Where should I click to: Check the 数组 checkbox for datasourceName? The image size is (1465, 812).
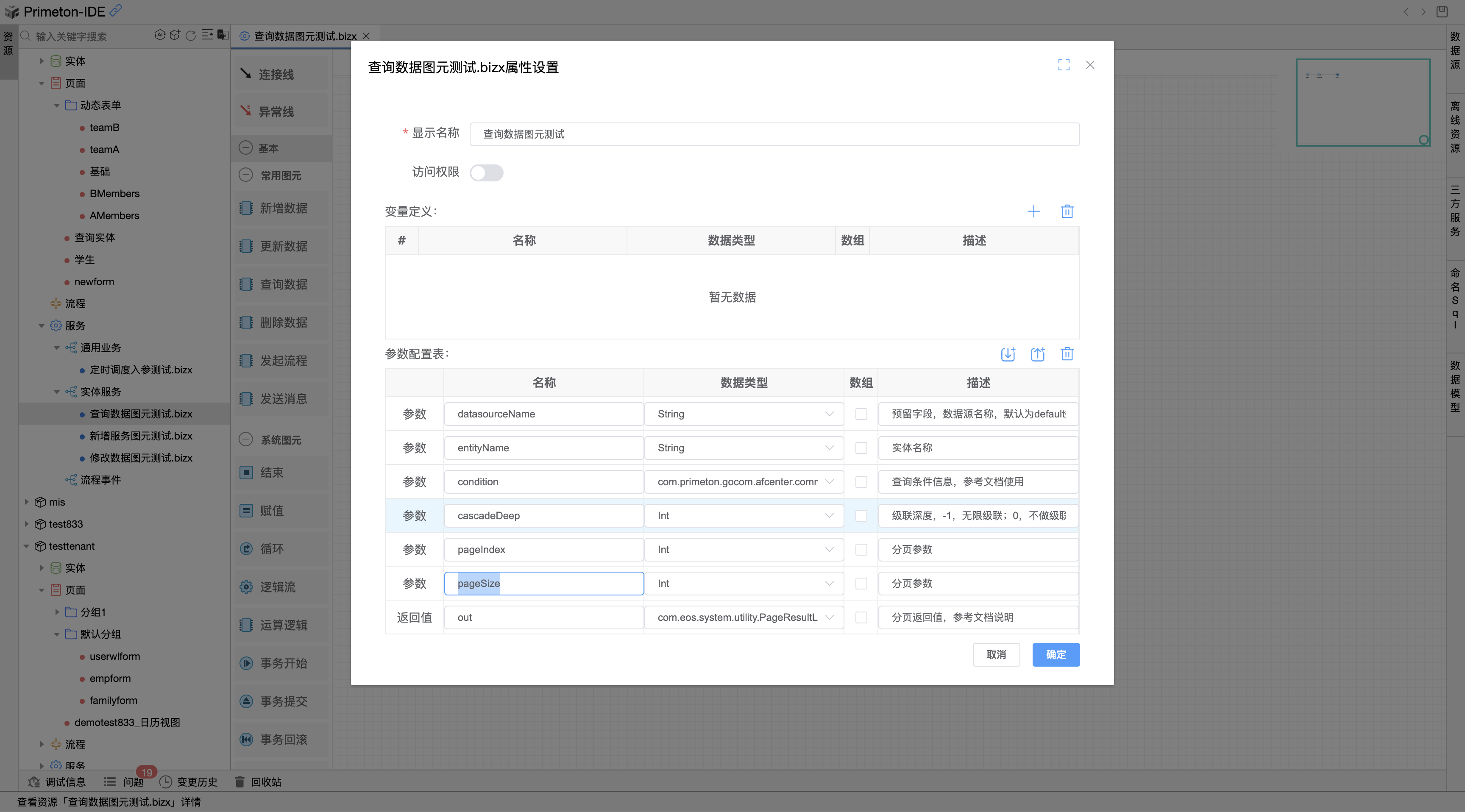(861, 414)
